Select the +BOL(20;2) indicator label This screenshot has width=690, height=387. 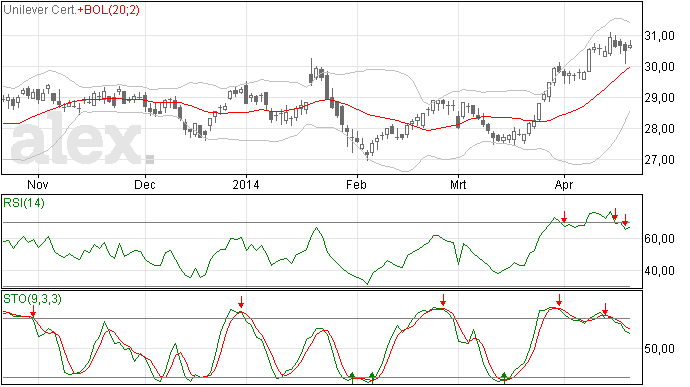(x=109, y=10)
